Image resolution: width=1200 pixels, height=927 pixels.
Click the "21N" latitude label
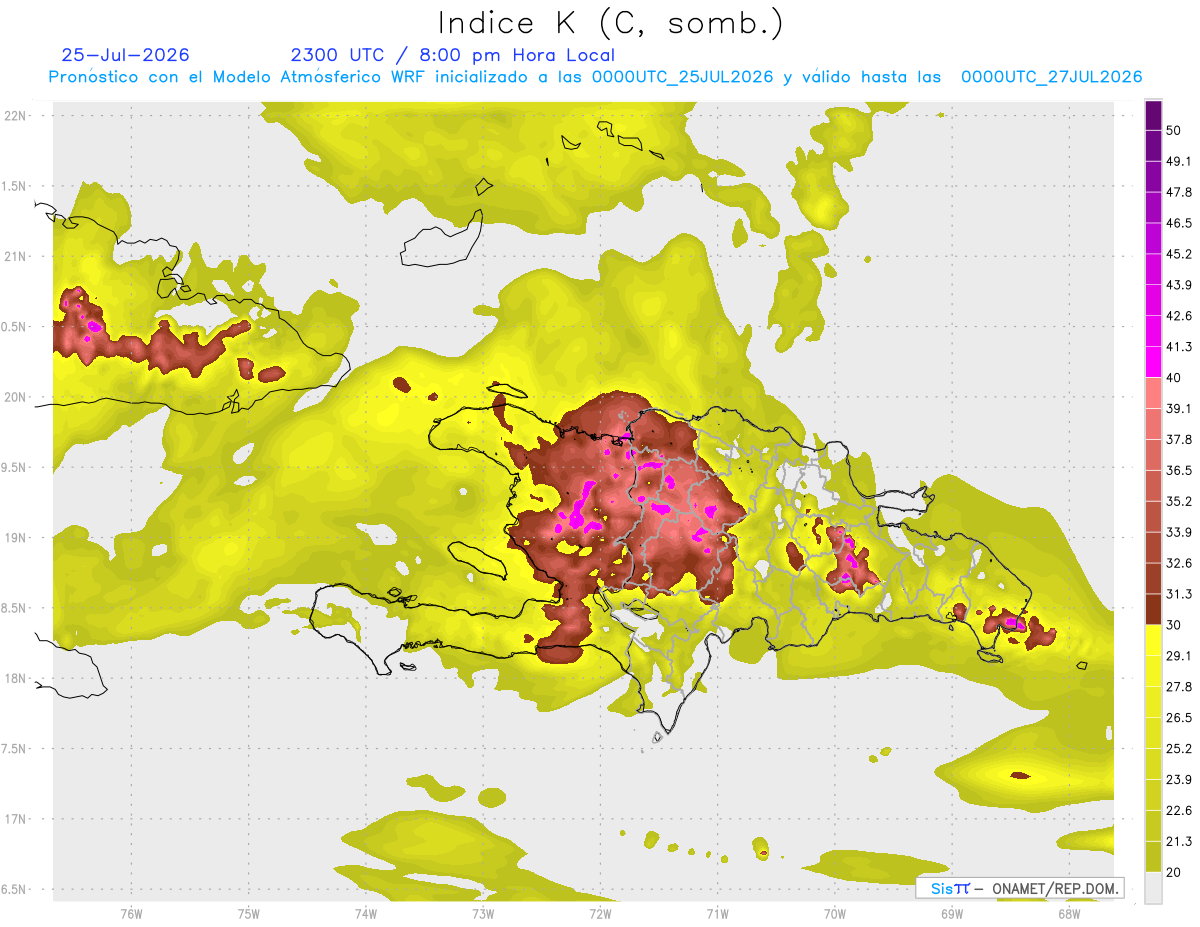pyautogui.click(x=14, y=256)
